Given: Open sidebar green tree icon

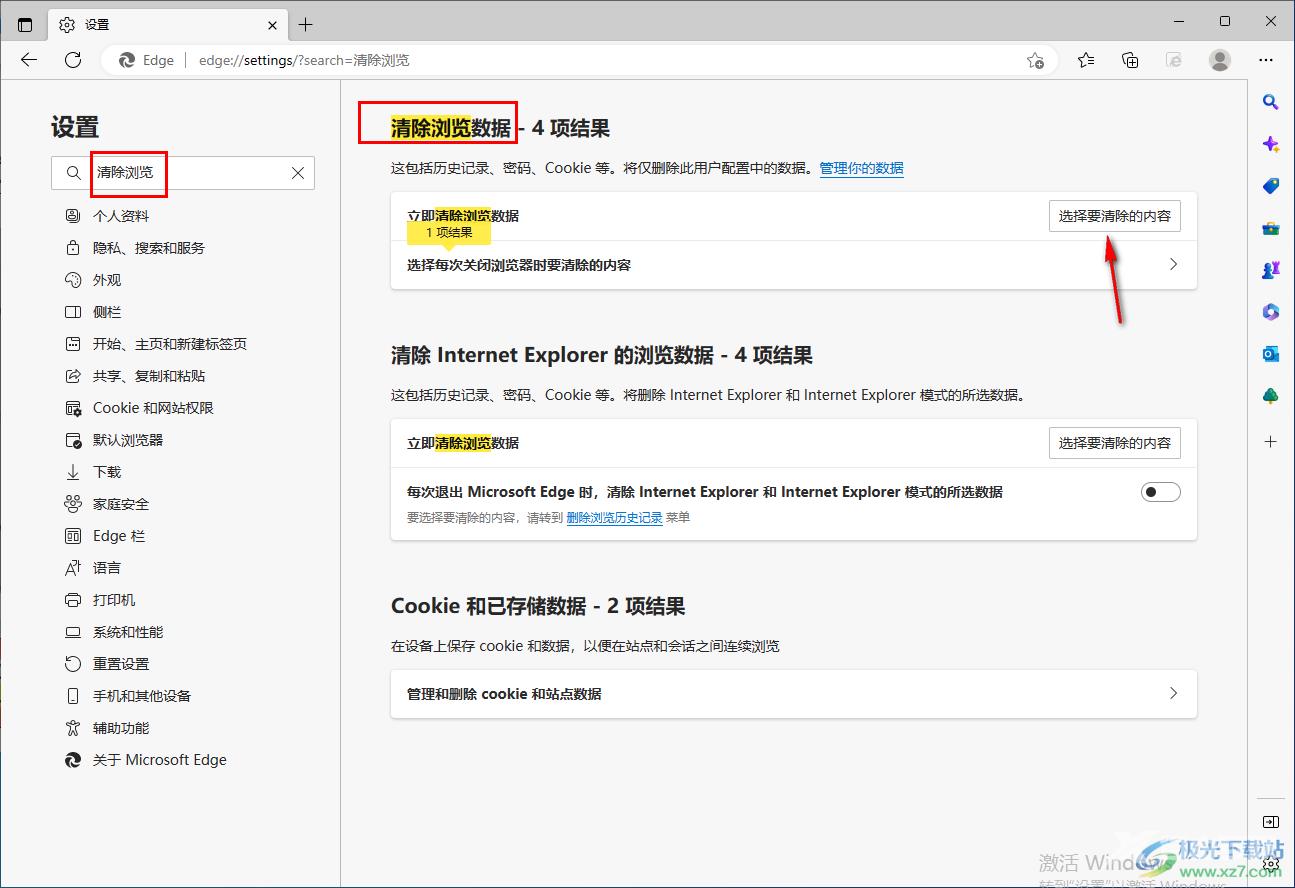Looking at the screenshot, I should (1271, 396).
